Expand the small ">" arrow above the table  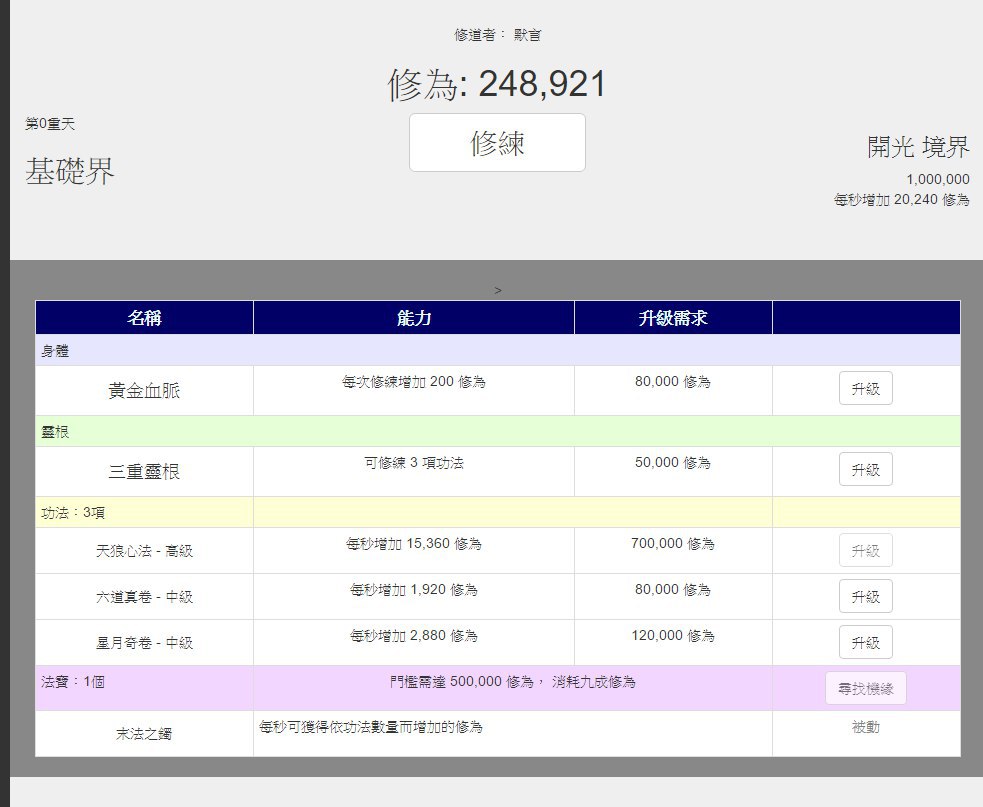498,290
